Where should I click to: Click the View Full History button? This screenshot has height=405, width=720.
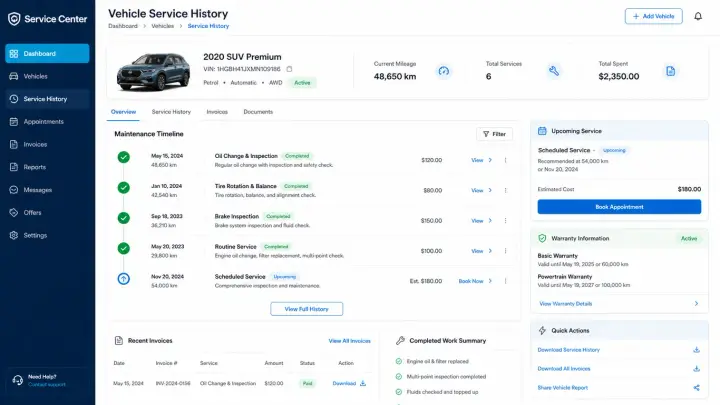click(306, 309)
